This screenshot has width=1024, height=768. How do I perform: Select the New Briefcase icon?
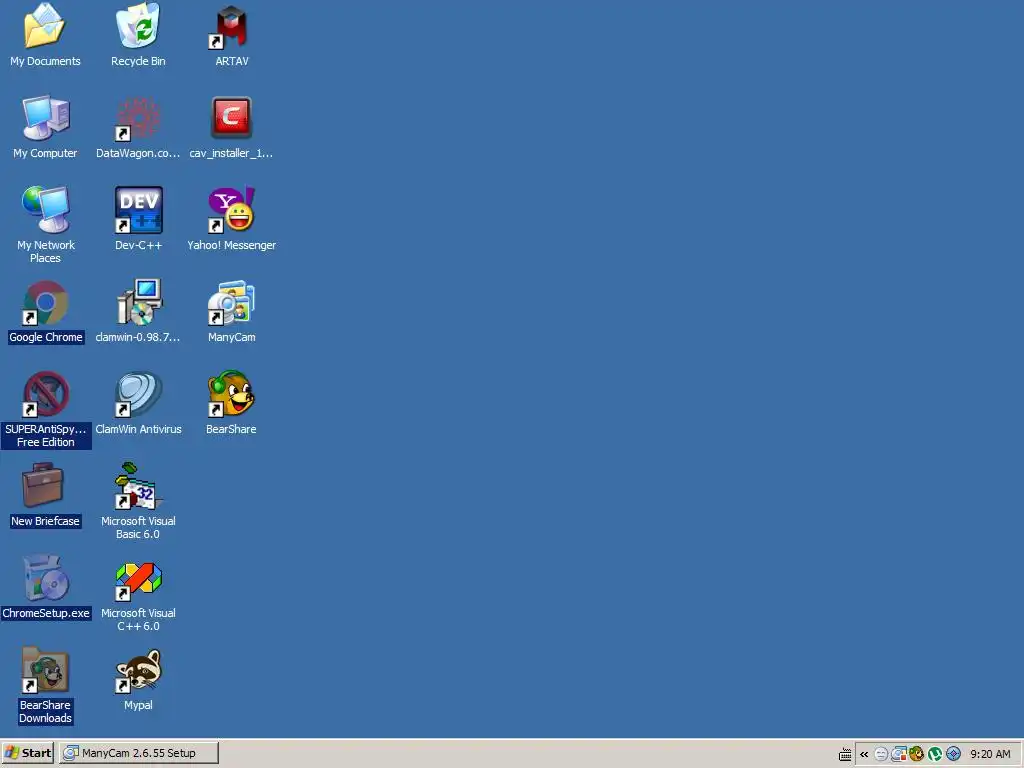[x=43, y=485]
